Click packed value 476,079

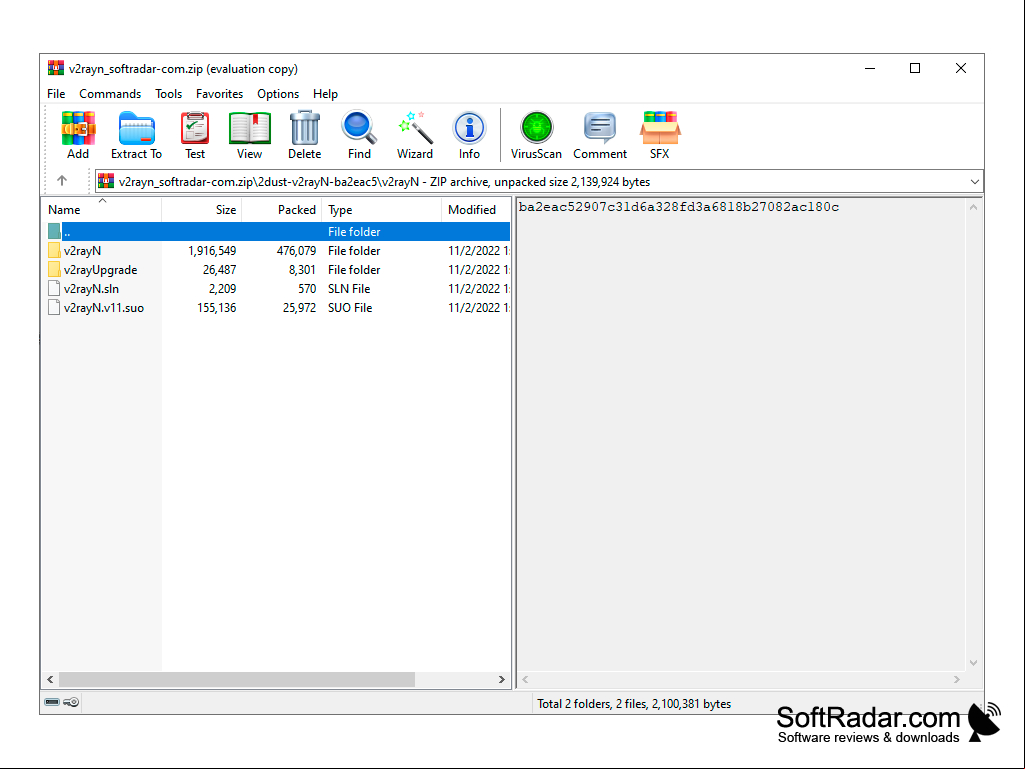pos(296,250)
